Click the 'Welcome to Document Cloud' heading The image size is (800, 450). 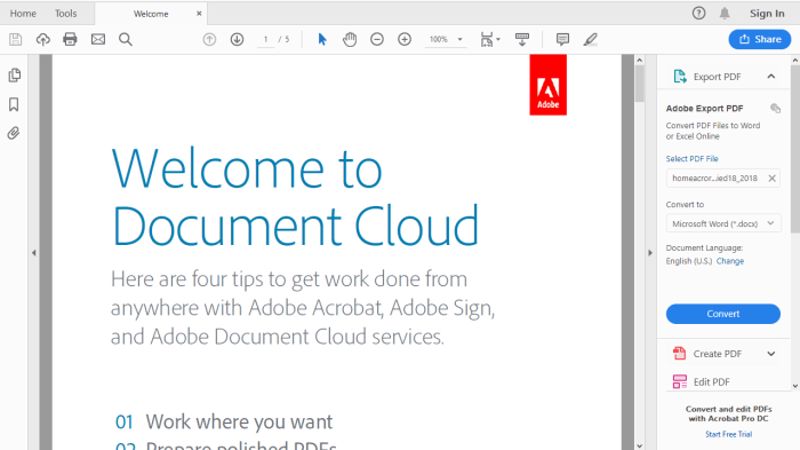point(295,196)
